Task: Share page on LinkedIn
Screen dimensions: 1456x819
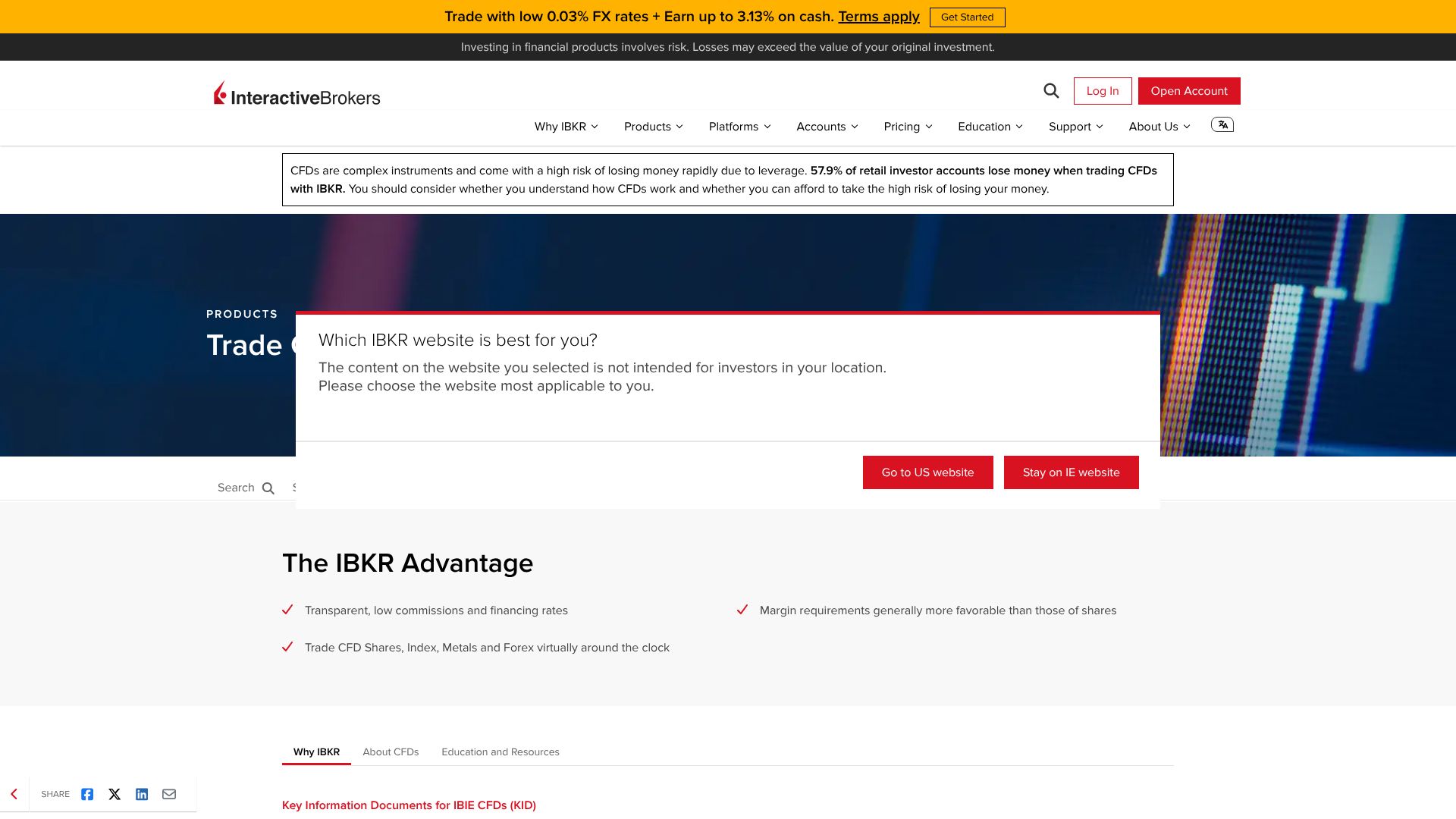Action: [142, 794]
